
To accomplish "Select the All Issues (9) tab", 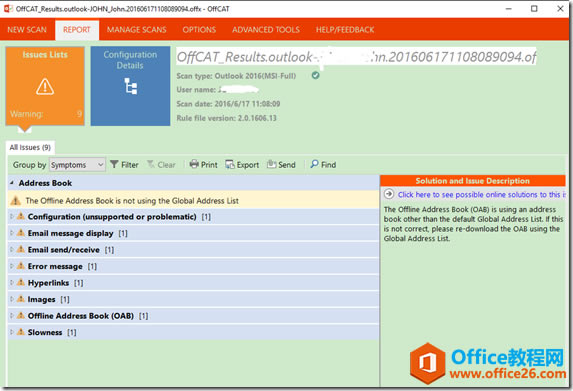I will 30,147.
